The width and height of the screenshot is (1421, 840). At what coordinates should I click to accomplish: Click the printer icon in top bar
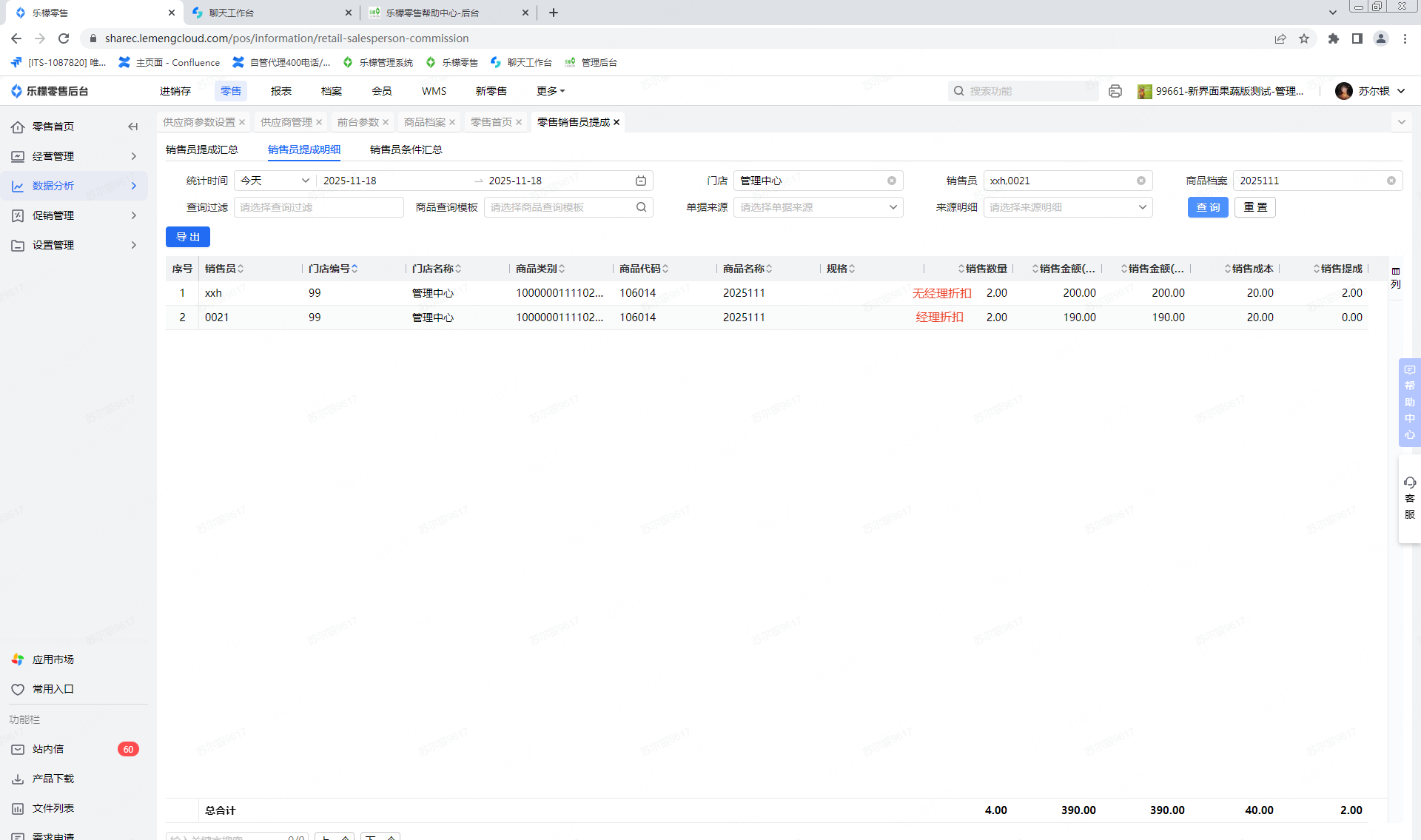(x=1115, y=91)
